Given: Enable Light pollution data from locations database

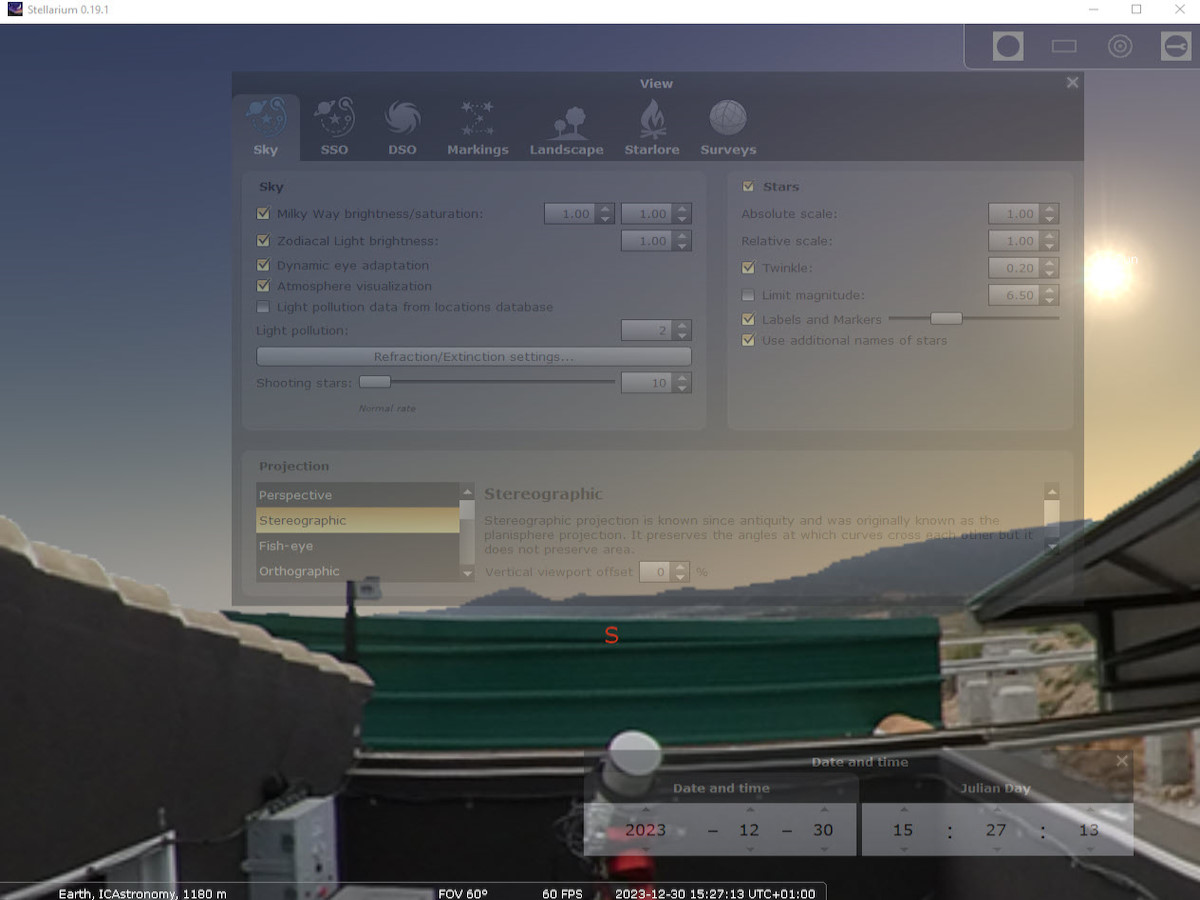Looking at the screenshot, I should (264, 307).
